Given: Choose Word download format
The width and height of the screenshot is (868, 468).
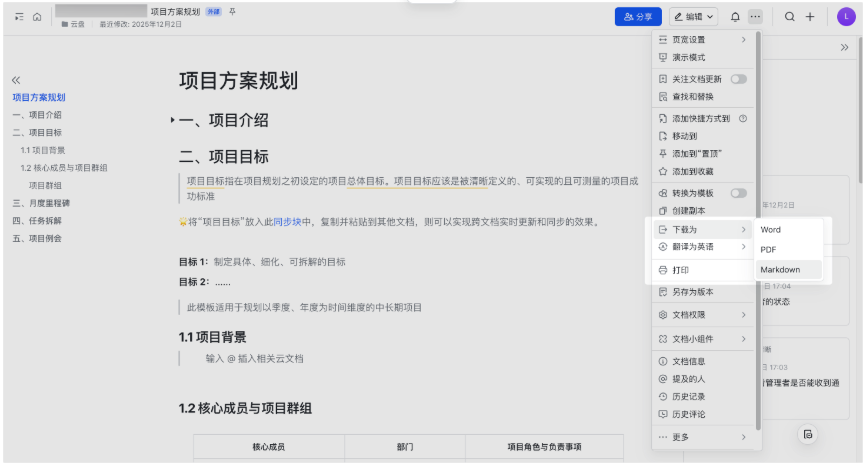Looking at the screenshot, I should coord(788,229).
